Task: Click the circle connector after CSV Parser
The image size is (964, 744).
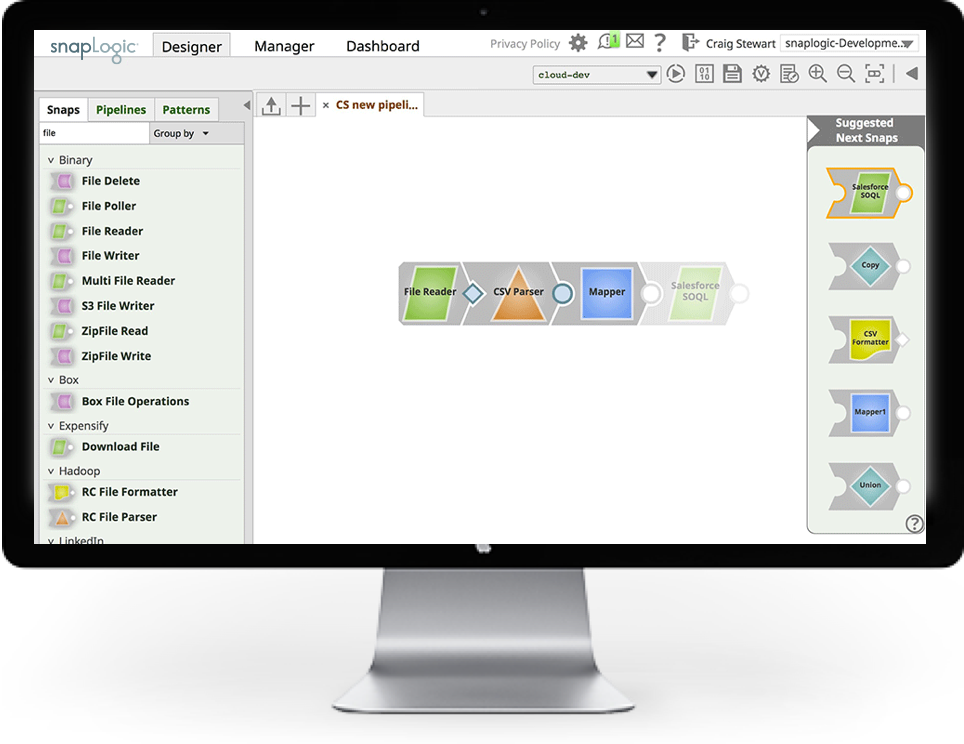Action: [562, 293]
